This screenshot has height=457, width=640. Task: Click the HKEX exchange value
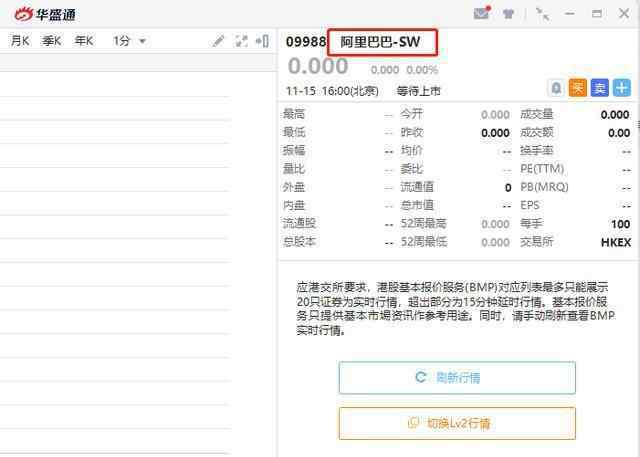point(616,242)
